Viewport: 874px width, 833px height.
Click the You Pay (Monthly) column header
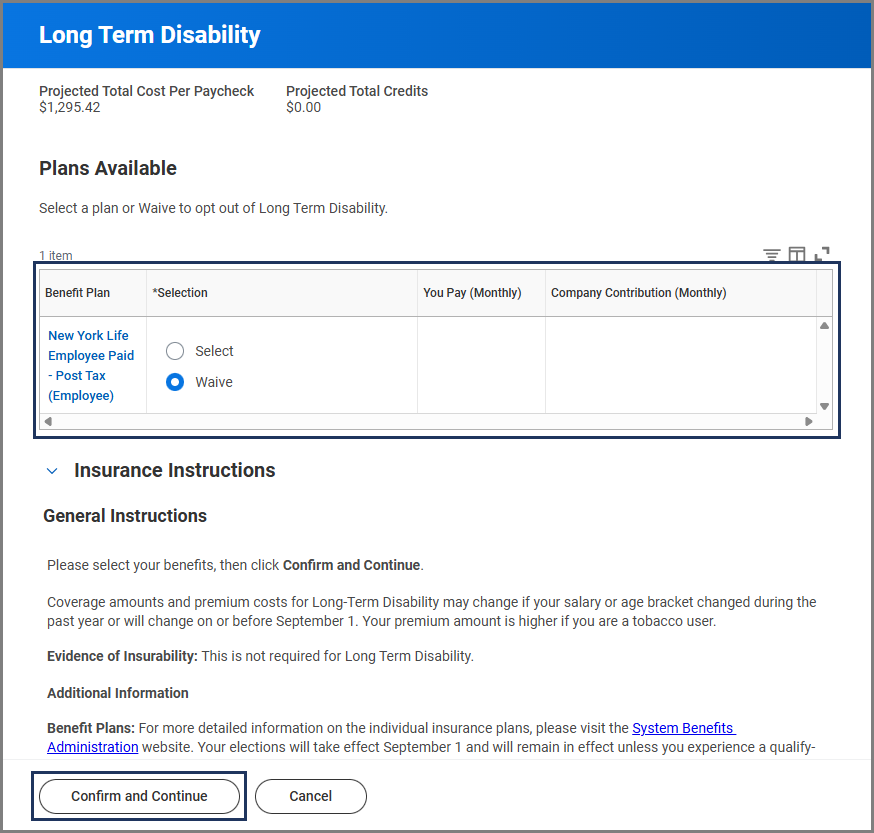tap(472, 293)
